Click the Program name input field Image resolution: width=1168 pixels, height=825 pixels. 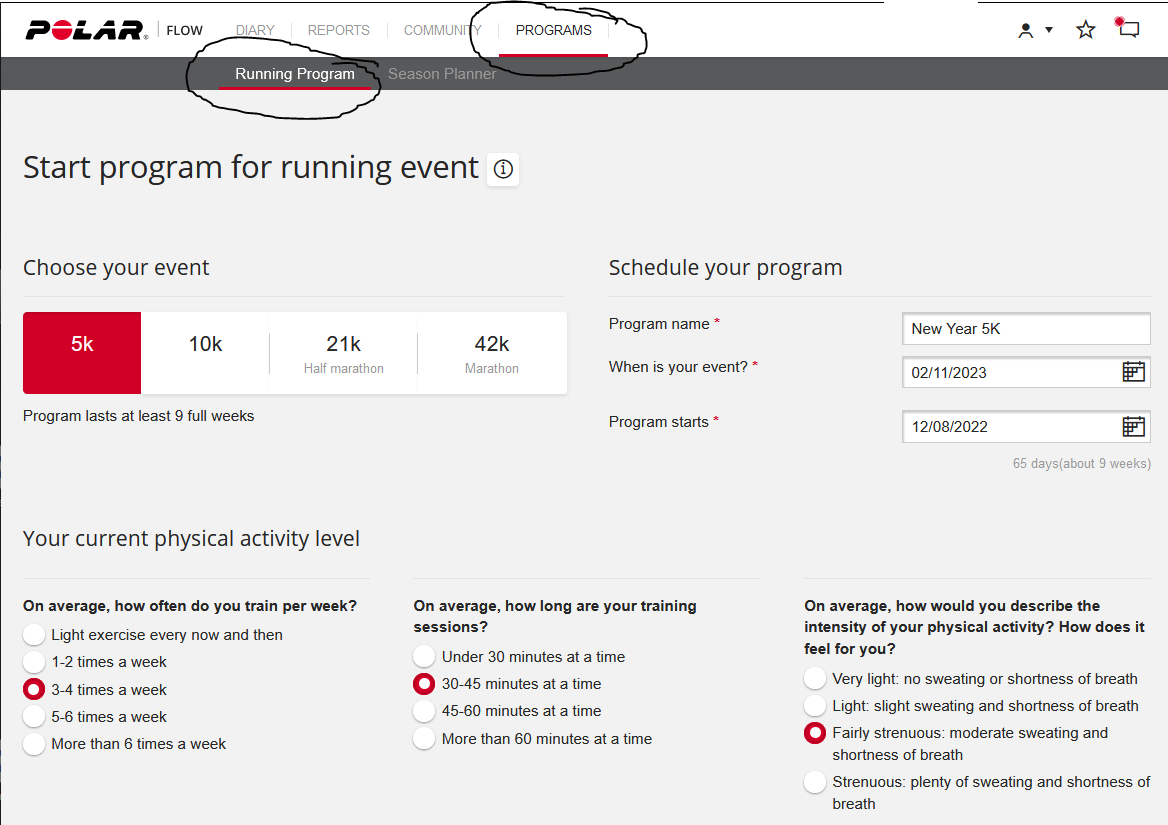point(1025,329)
